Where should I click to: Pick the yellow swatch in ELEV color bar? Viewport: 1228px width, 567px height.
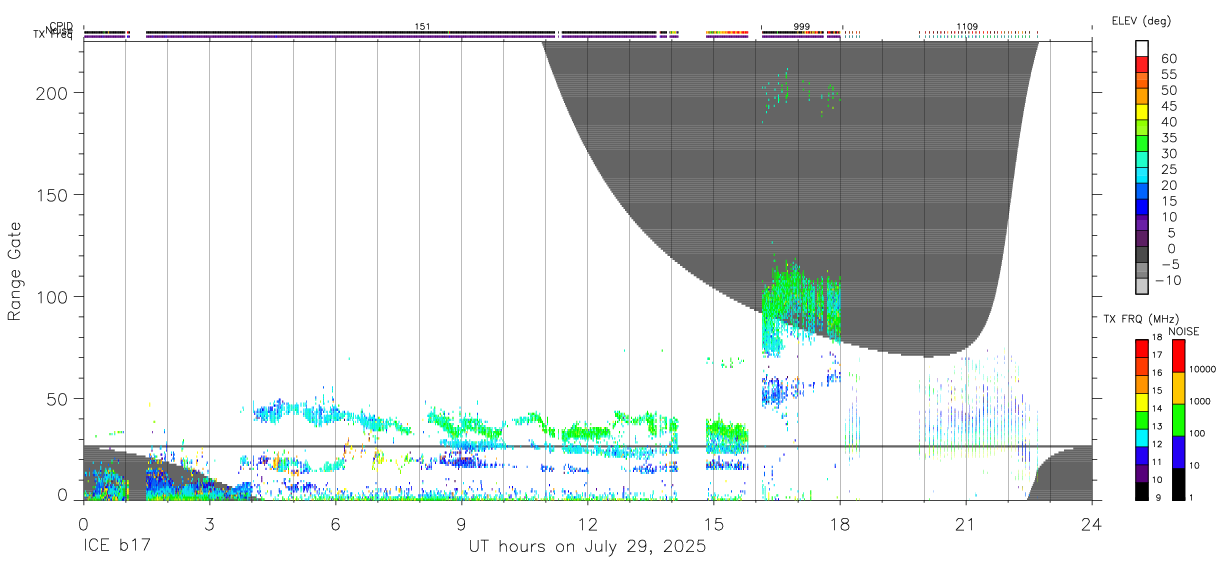pyautogui.click(x=1142, y=111)
